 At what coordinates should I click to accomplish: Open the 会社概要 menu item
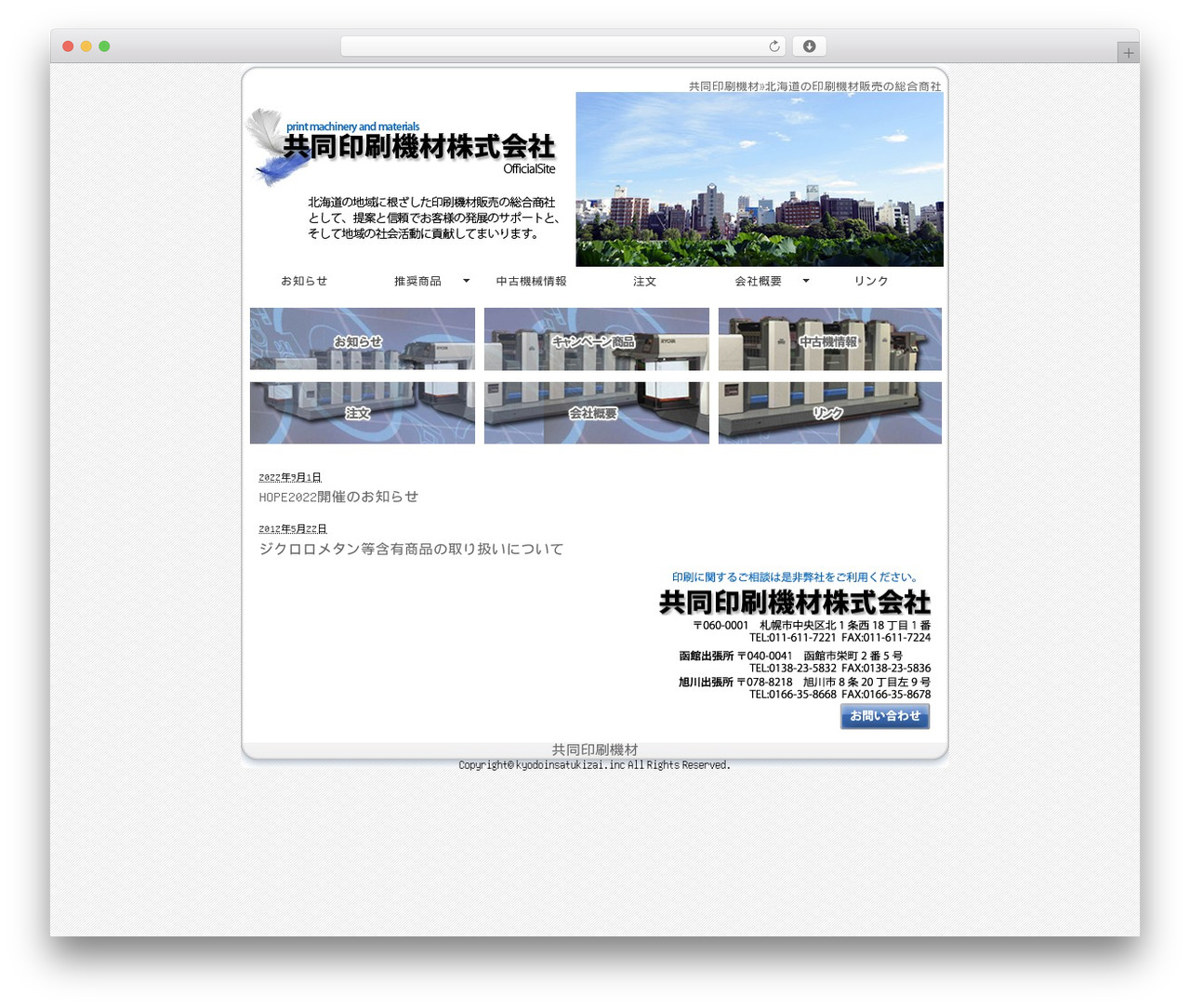759,281
